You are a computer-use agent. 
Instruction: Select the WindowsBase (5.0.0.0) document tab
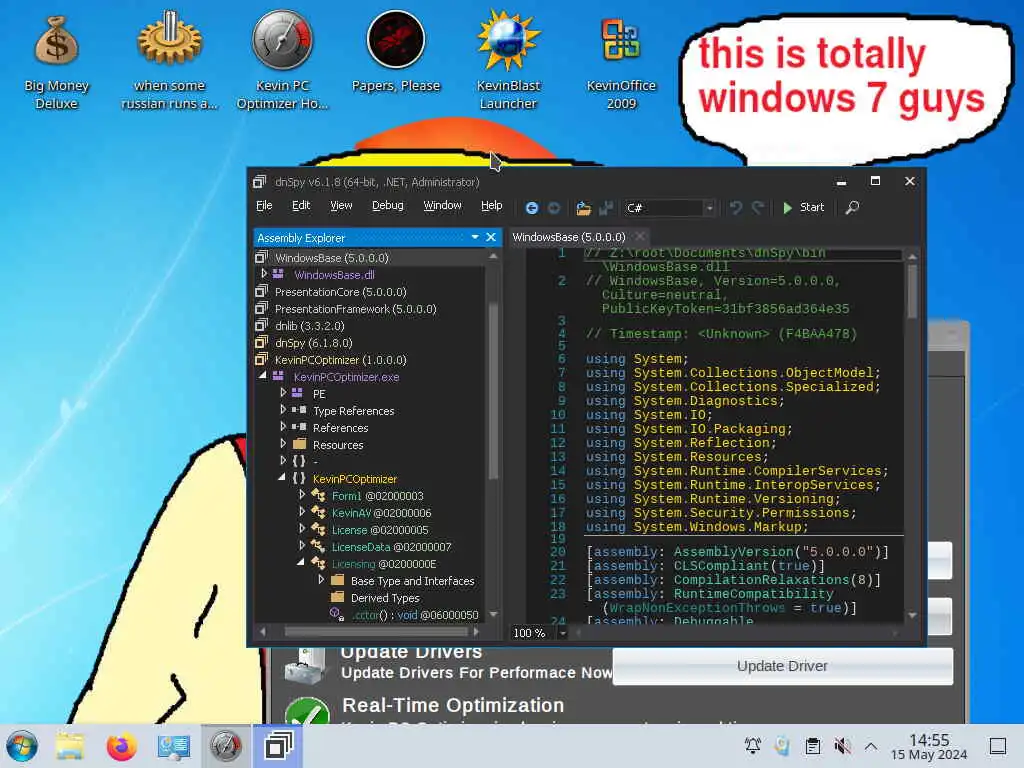pyautogui.click(x=568, y=237)
